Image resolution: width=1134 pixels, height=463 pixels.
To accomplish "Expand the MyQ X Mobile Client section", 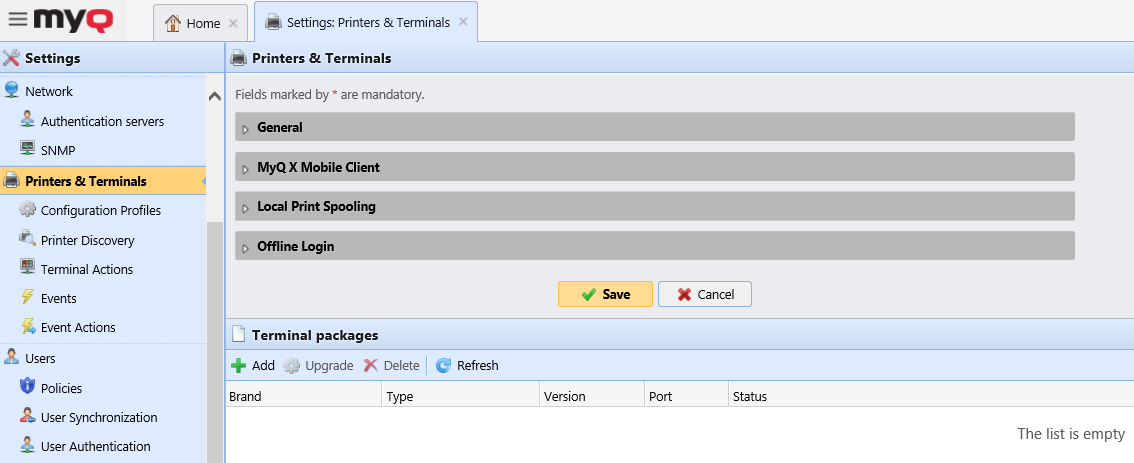I will 318,168.
